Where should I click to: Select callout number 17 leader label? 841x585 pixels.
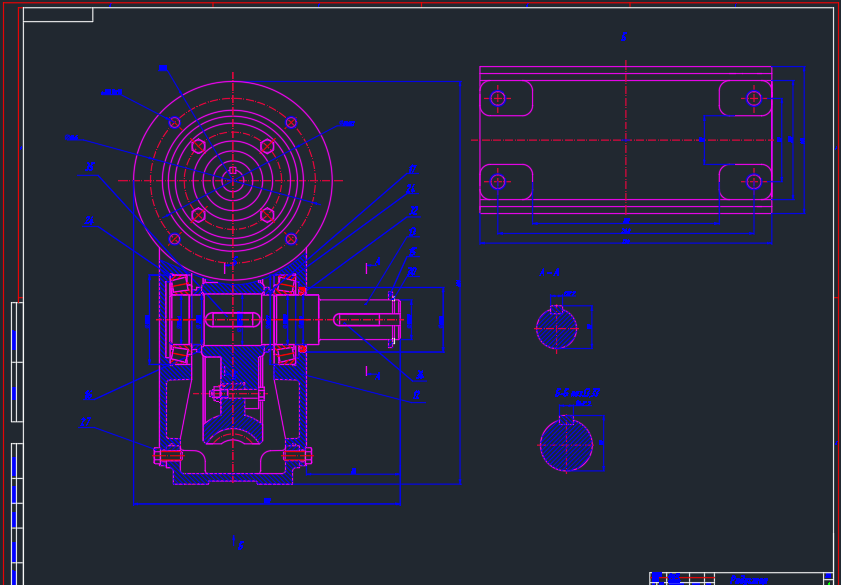click(412, 169)
